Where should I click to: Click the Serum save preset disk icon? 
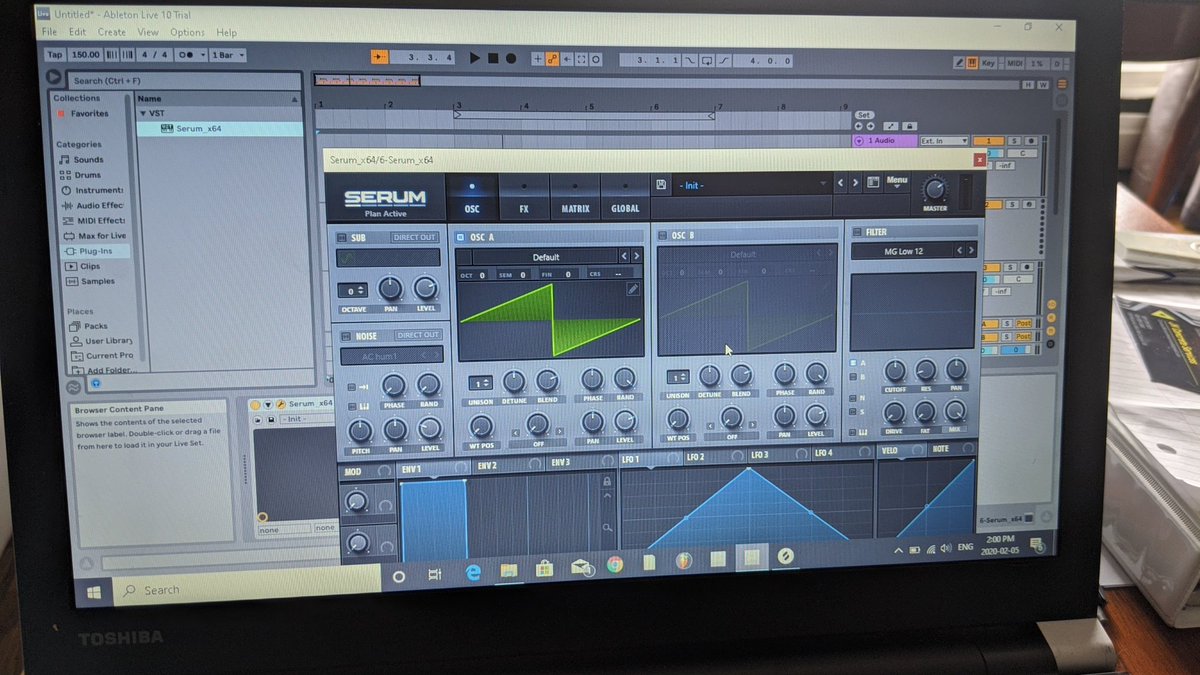pyautogui.click(x=661, y=185)
